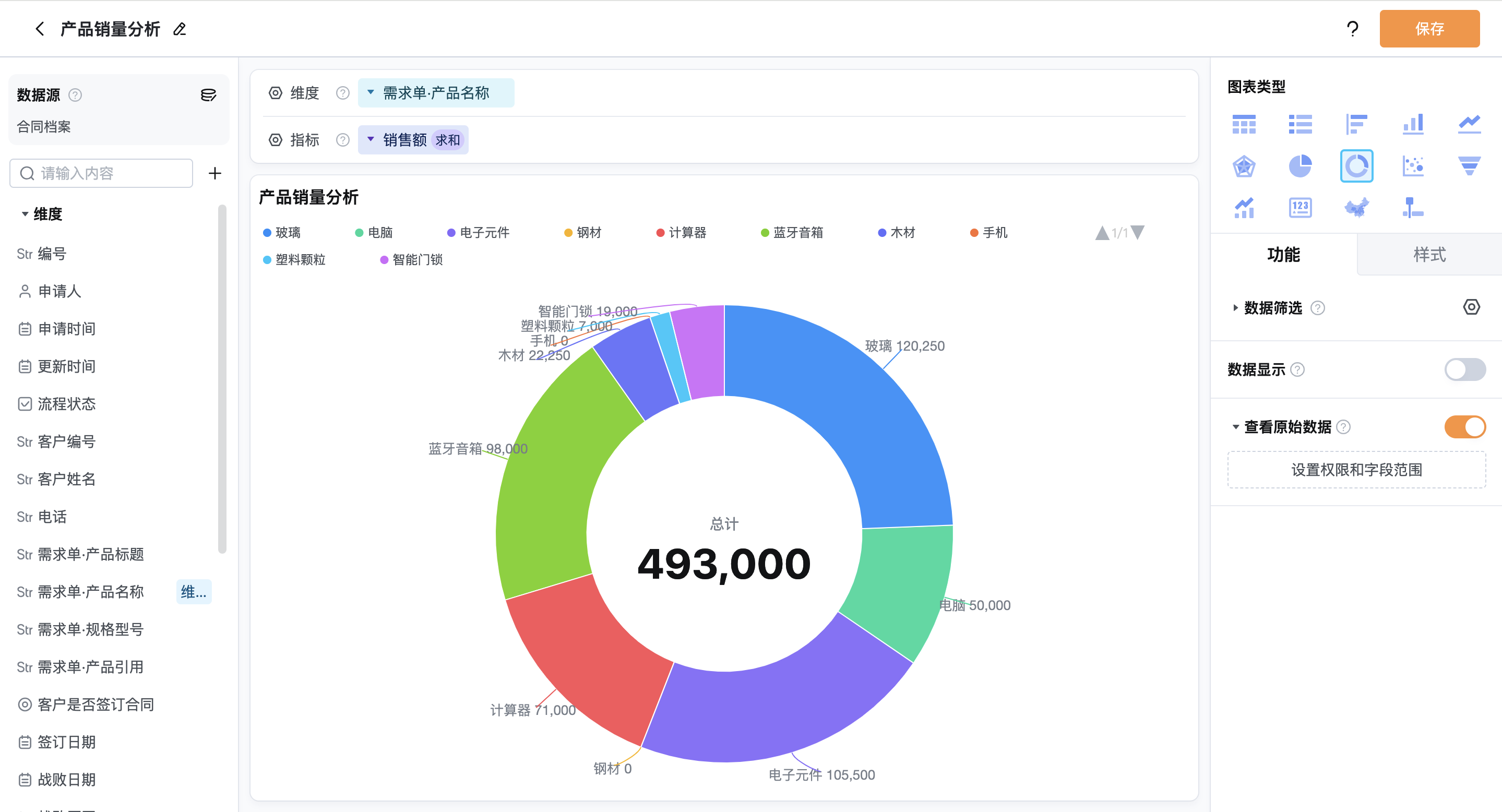Click 设置权限和字段范围 button
The width and height of the screenshot is (1502, 812).
pos(1356,470)
